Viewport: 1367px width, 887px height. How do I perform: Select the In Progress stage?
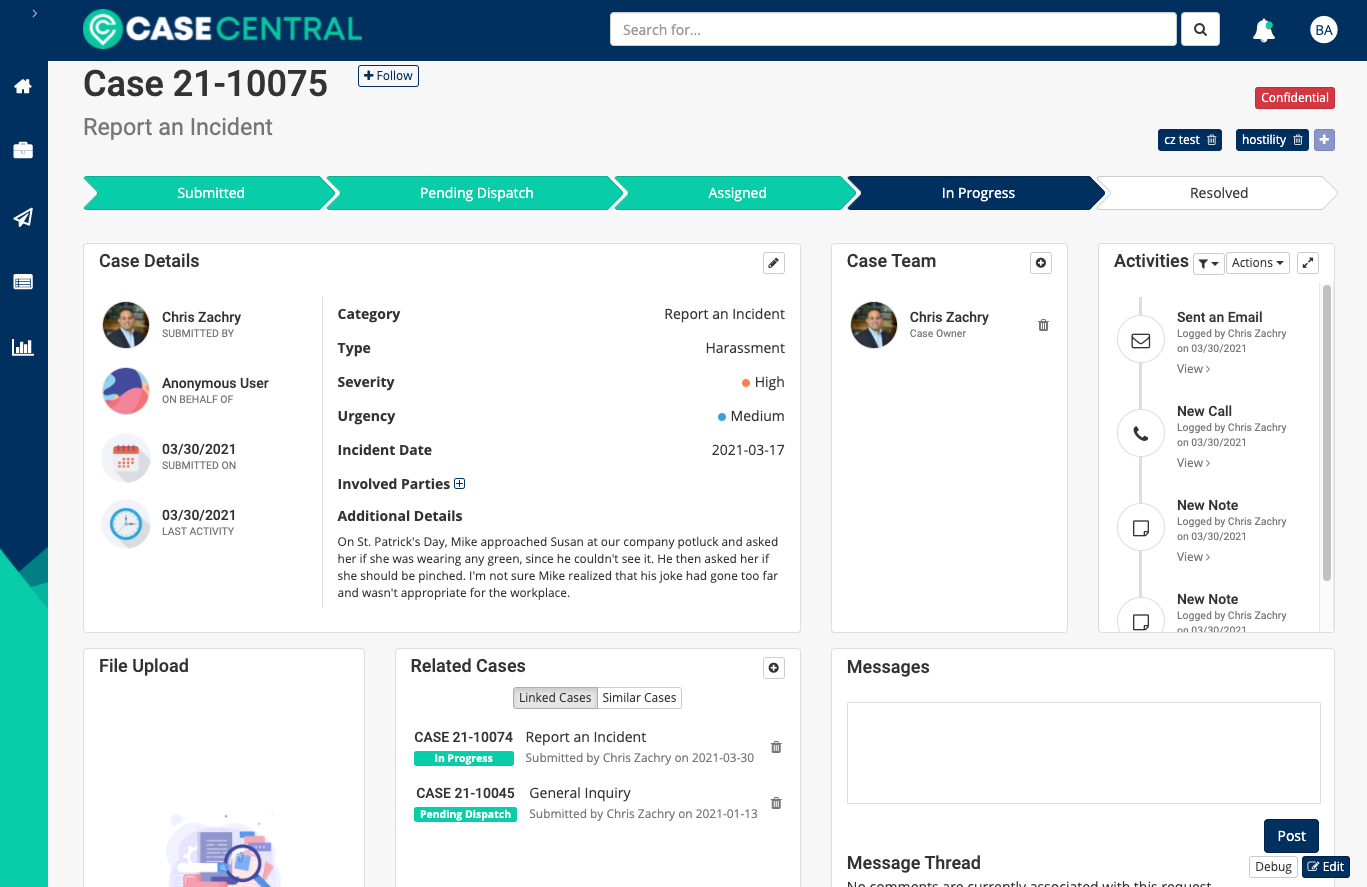(x=978, y=193)
